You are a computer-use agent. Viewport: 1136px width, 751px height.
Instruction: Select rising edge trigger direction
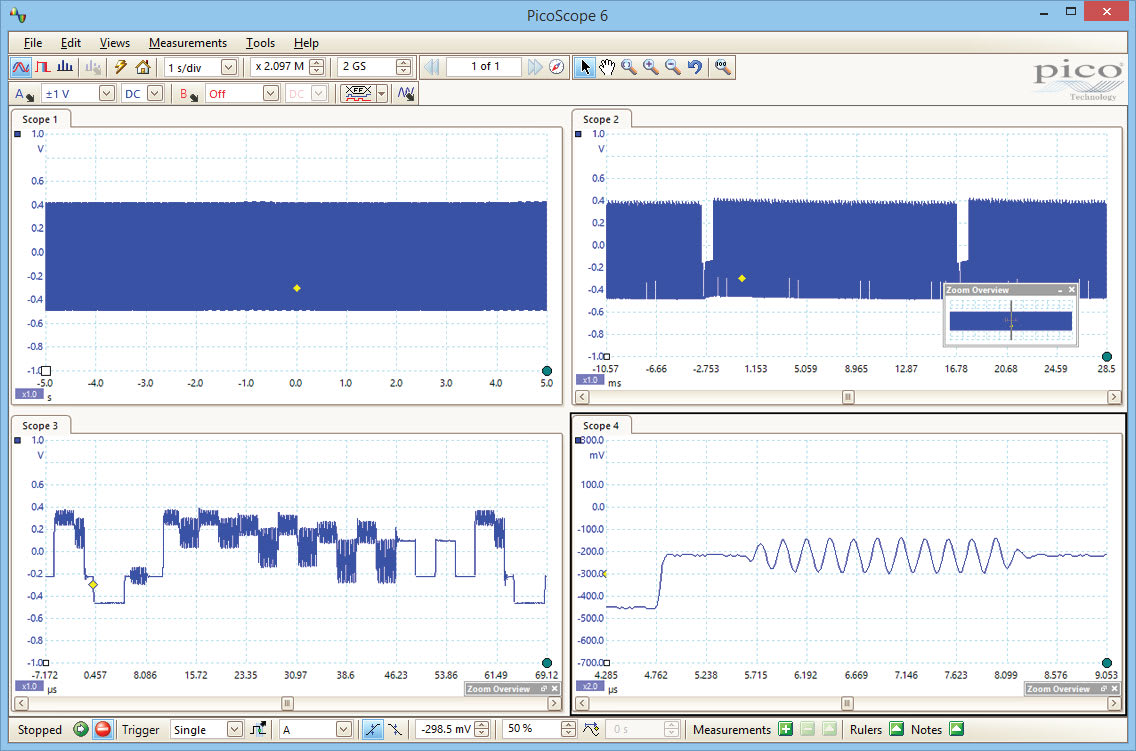click(372, 729)
